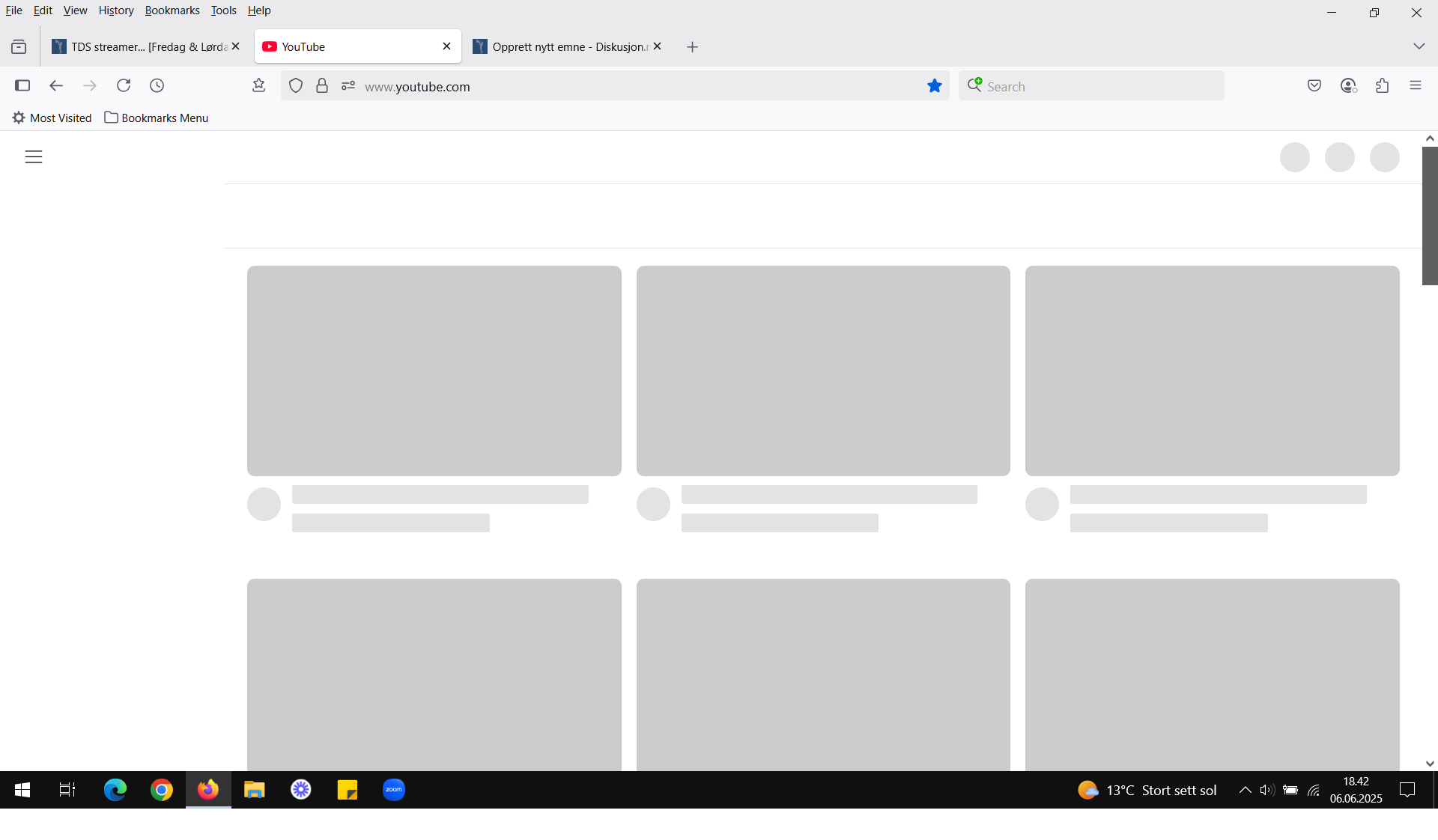Screen dimensions: 1438x840
Task: Focus the Search input field
Action: click(x=1092, y=86)
